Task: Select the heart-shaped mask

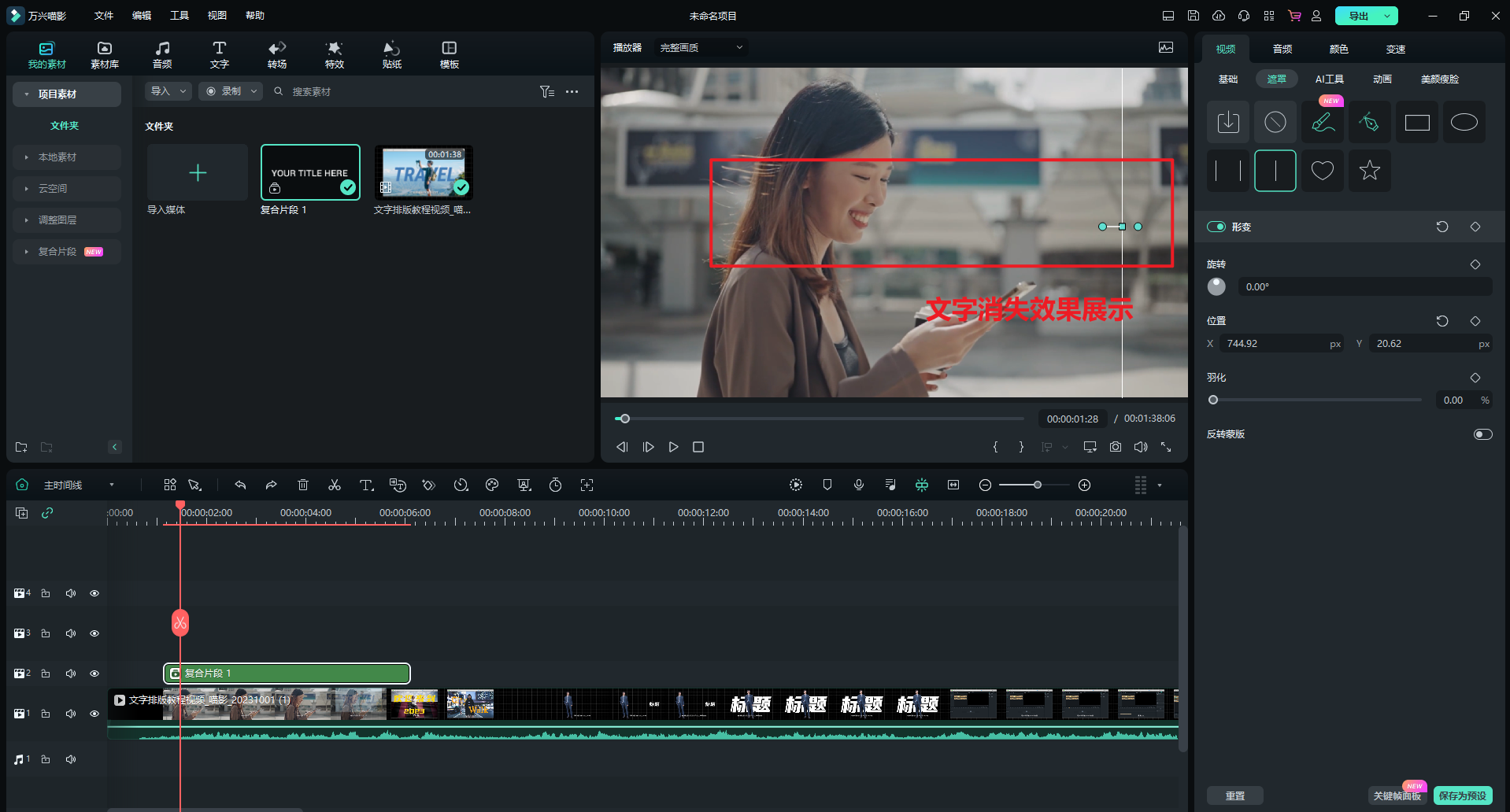Action: point(1322,170)
